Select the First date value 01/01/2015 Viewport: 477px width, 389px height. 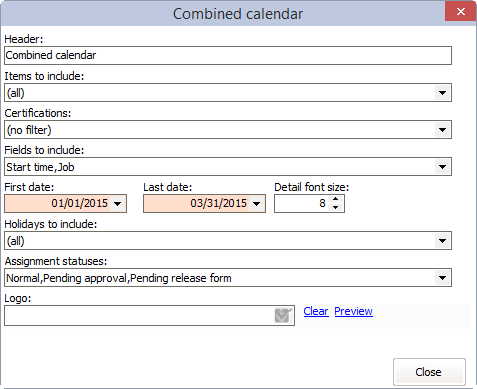point(79,203)
